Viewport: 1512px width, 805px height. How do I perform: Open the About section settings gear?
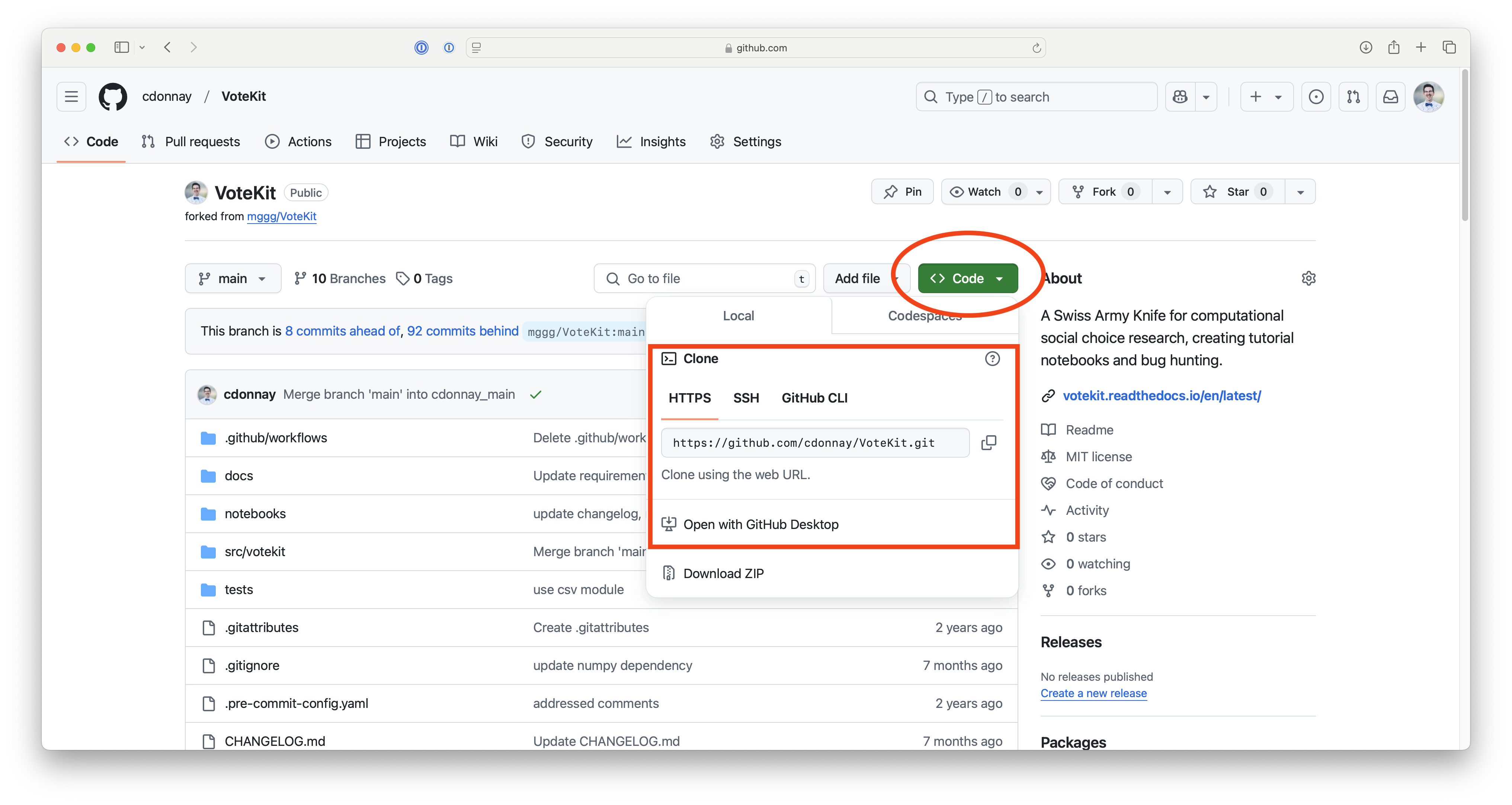click(x=1308, y=278)
